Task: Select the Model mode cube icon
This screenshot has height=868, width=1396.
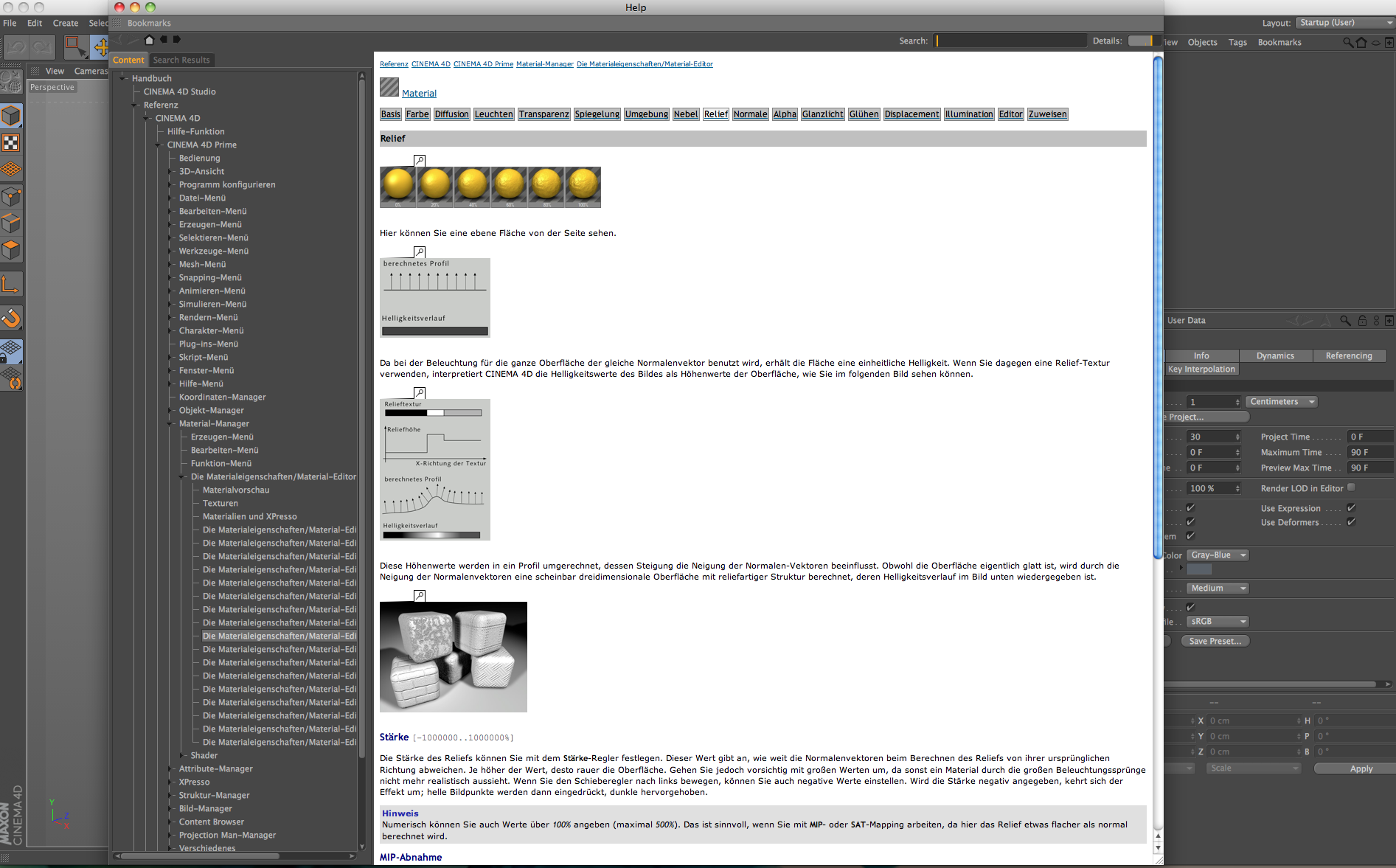Action: click(x=11, y=116)
